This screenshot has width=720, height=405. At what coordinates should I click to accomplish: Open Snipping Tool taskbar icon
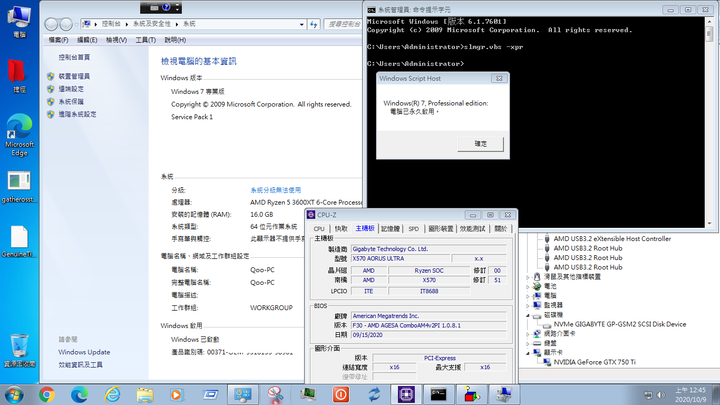pos(276,394)
